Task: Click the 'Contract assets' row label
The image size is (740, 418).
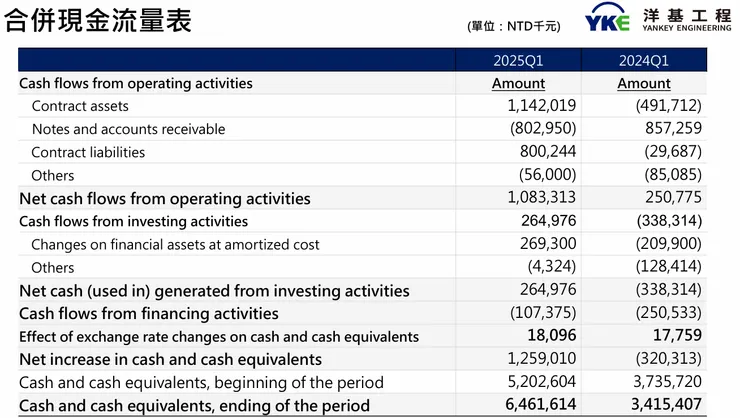Action: point(80,106)
